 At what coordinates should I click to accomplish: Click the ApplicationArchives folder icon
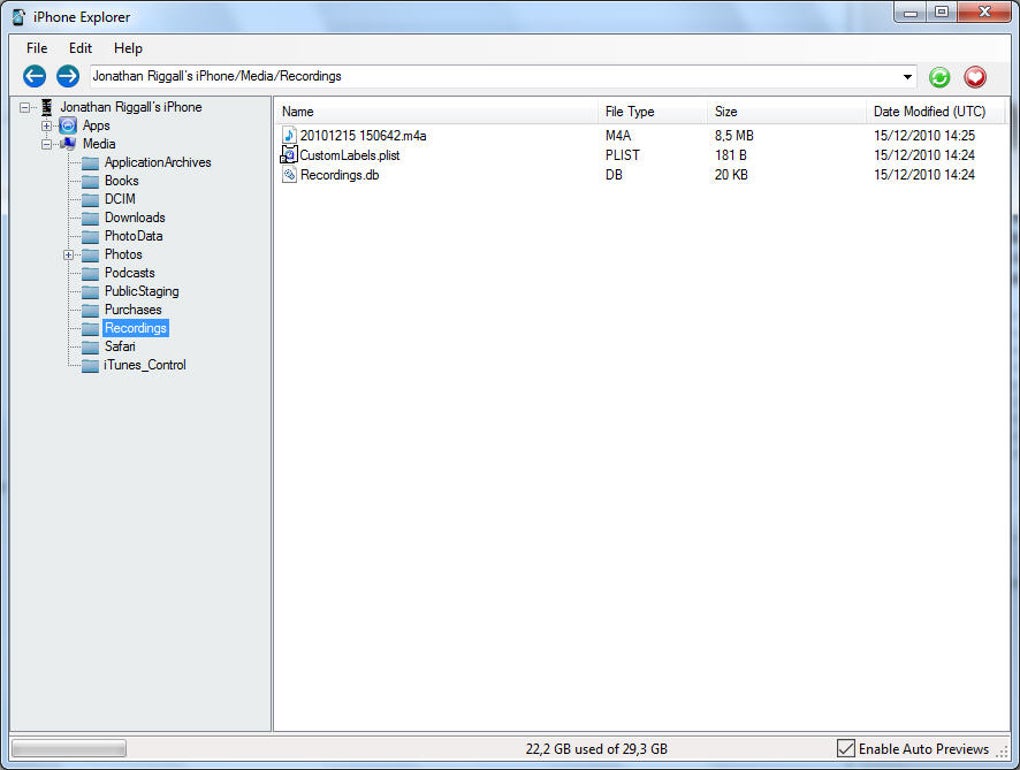[x=90, y=163]
